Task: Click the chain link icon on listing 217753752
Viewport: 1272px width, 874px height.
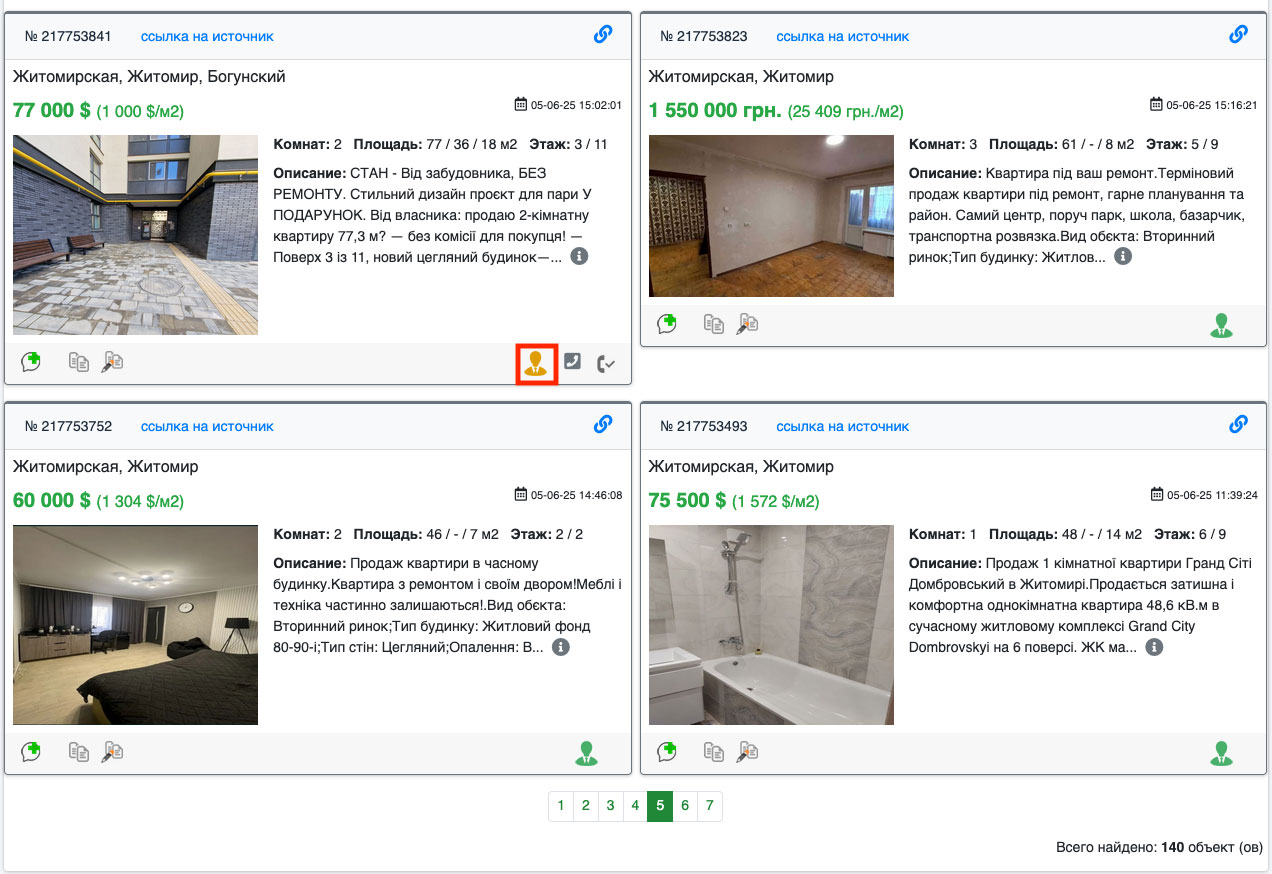Action: pos(603,424)
